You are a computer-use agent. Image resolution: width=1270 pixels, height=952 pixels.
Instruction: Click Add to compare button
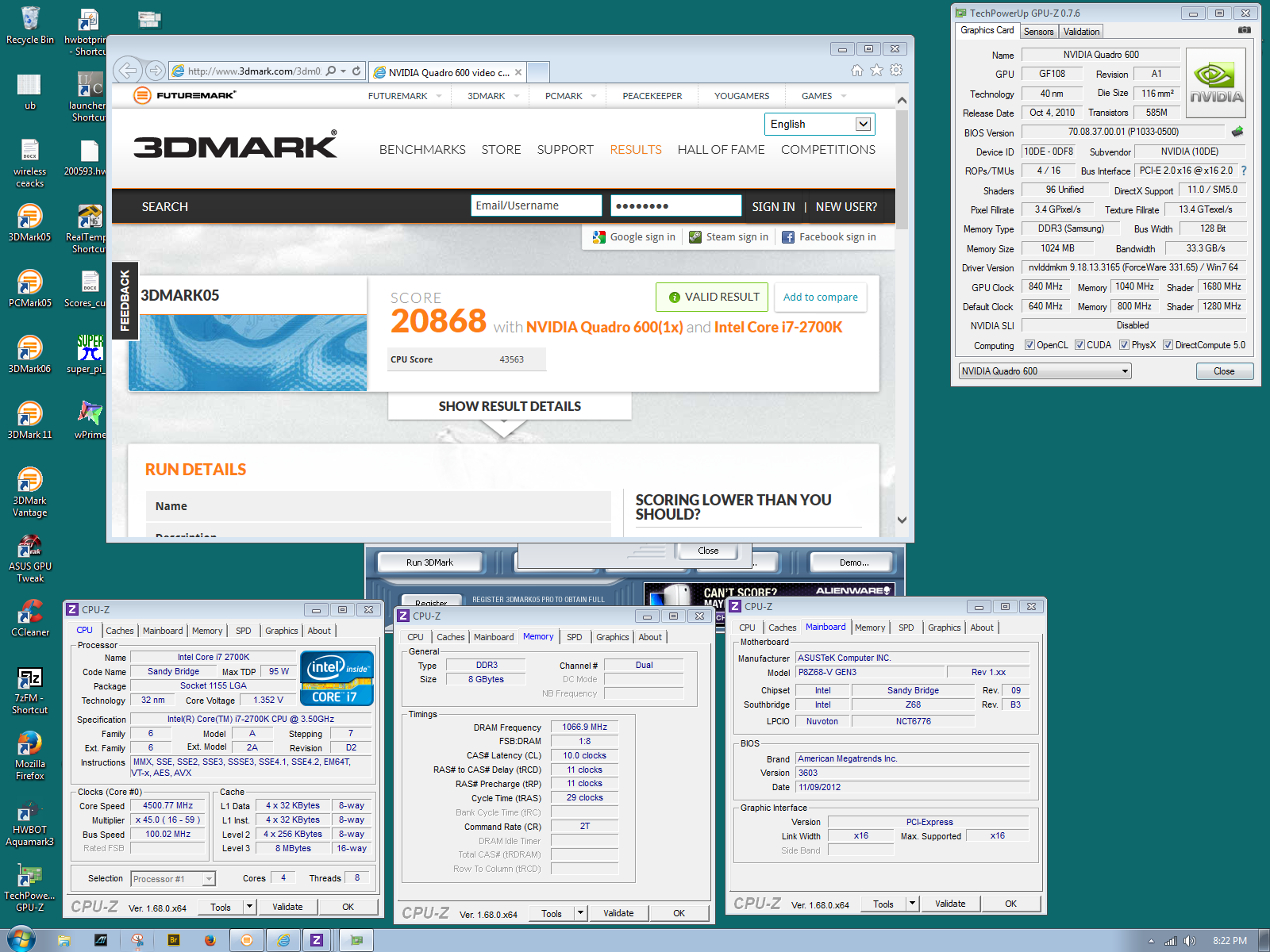coord(820,297)
